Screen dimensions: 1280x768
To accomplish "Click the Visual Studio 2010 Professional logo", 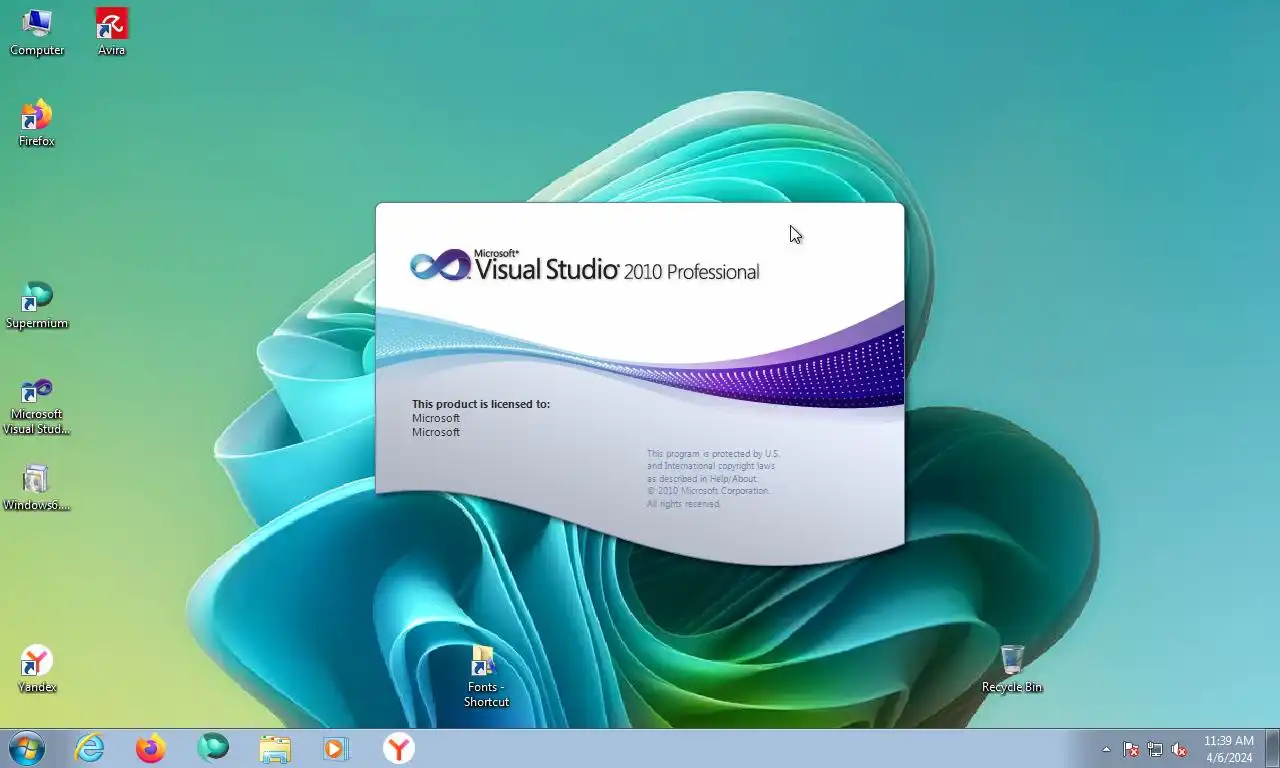I will (x=584, y=266).
